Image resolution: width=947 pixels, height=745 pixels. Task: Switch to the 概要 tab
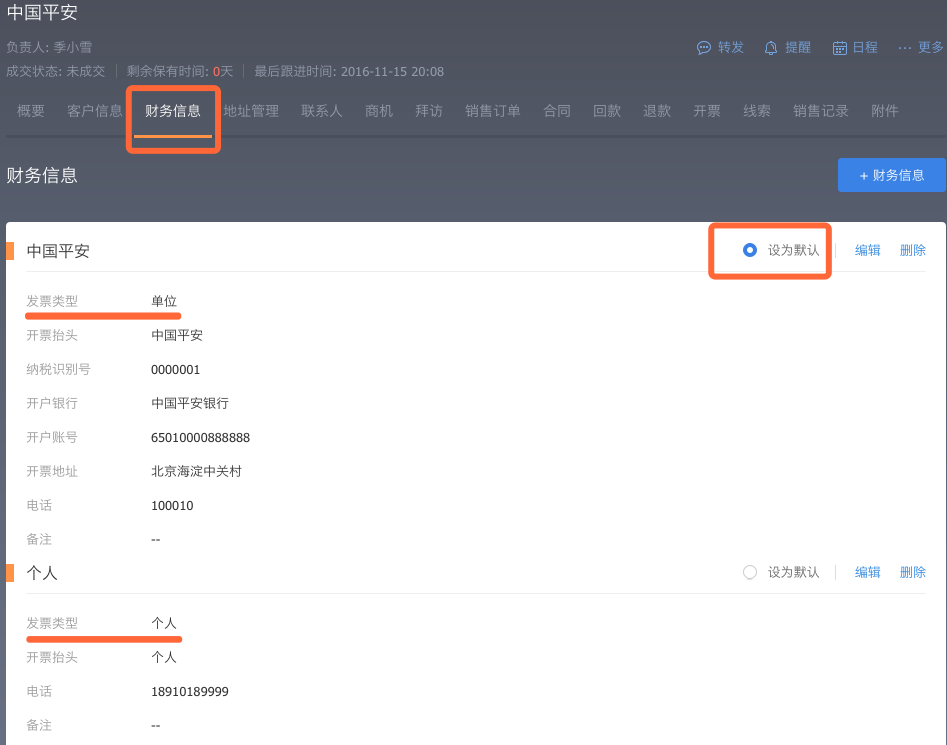pyautogui.click(x=31, y=111)
